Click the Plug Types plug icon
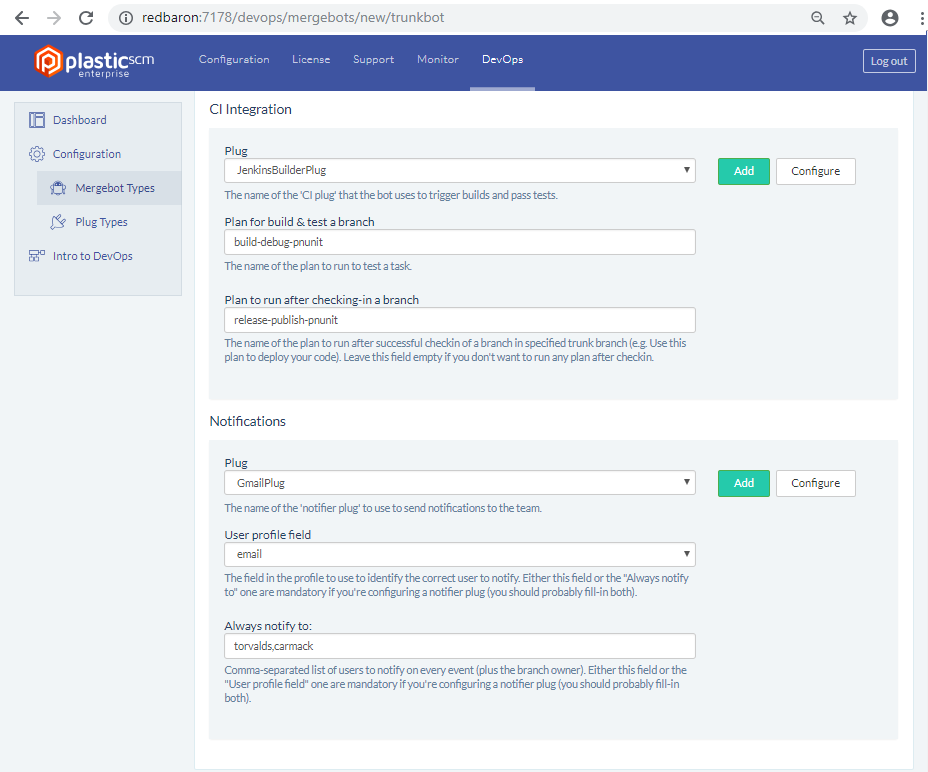 [x=58, y=222]
